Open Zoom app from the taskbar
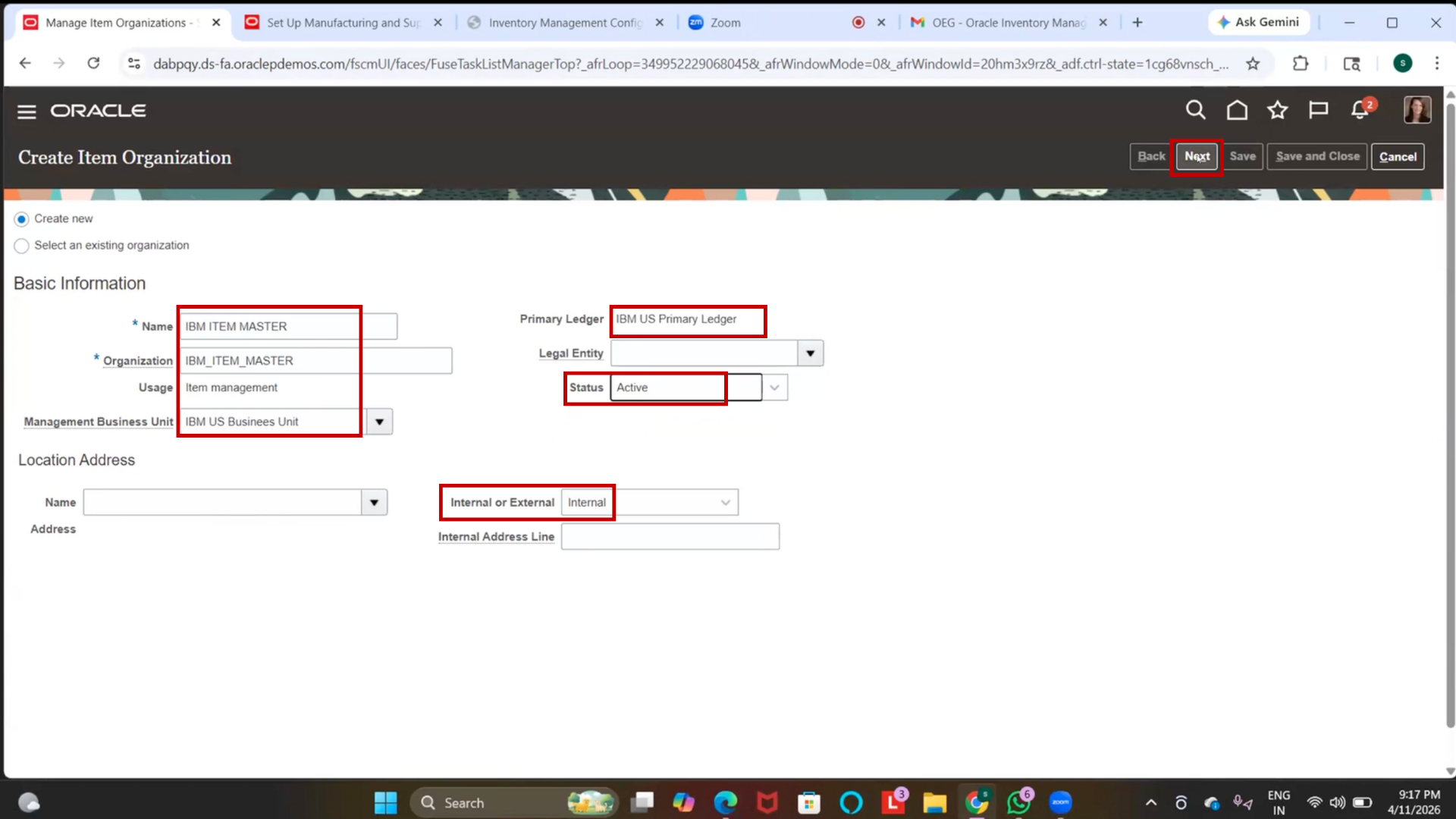 click(1060, 802)
